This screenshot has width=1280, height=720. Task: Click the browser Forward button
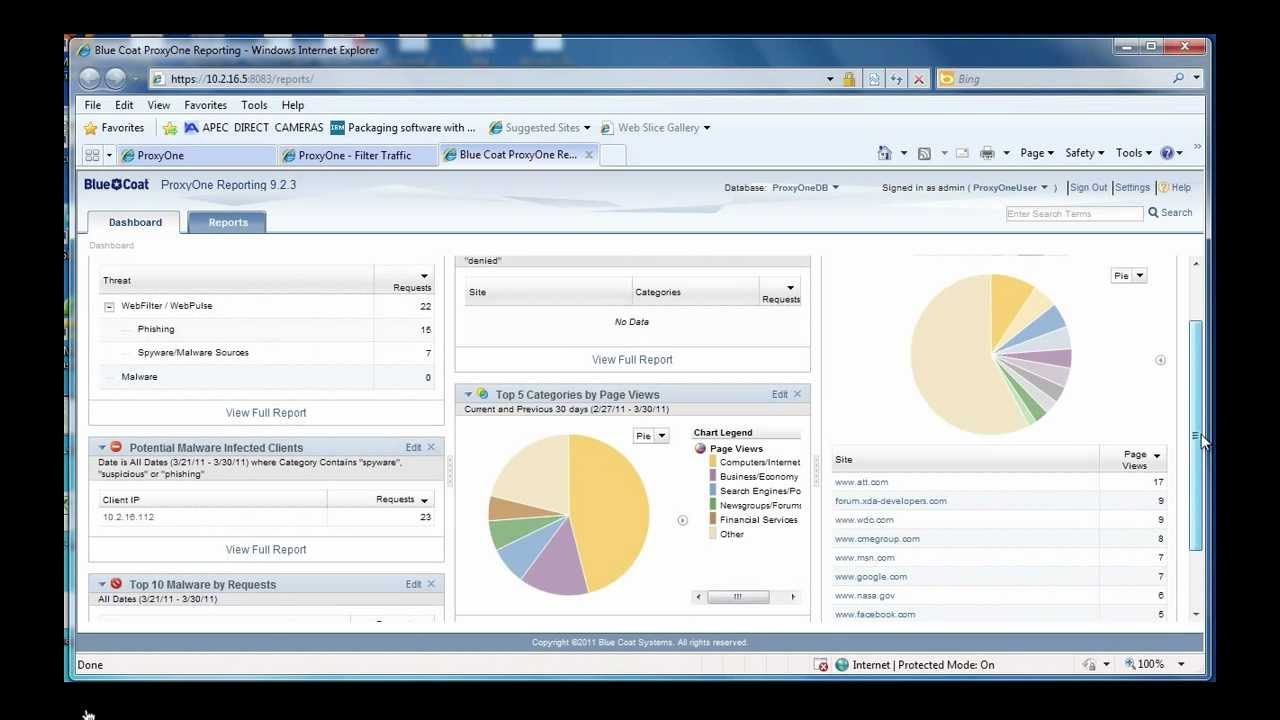(x=116, y=78)
